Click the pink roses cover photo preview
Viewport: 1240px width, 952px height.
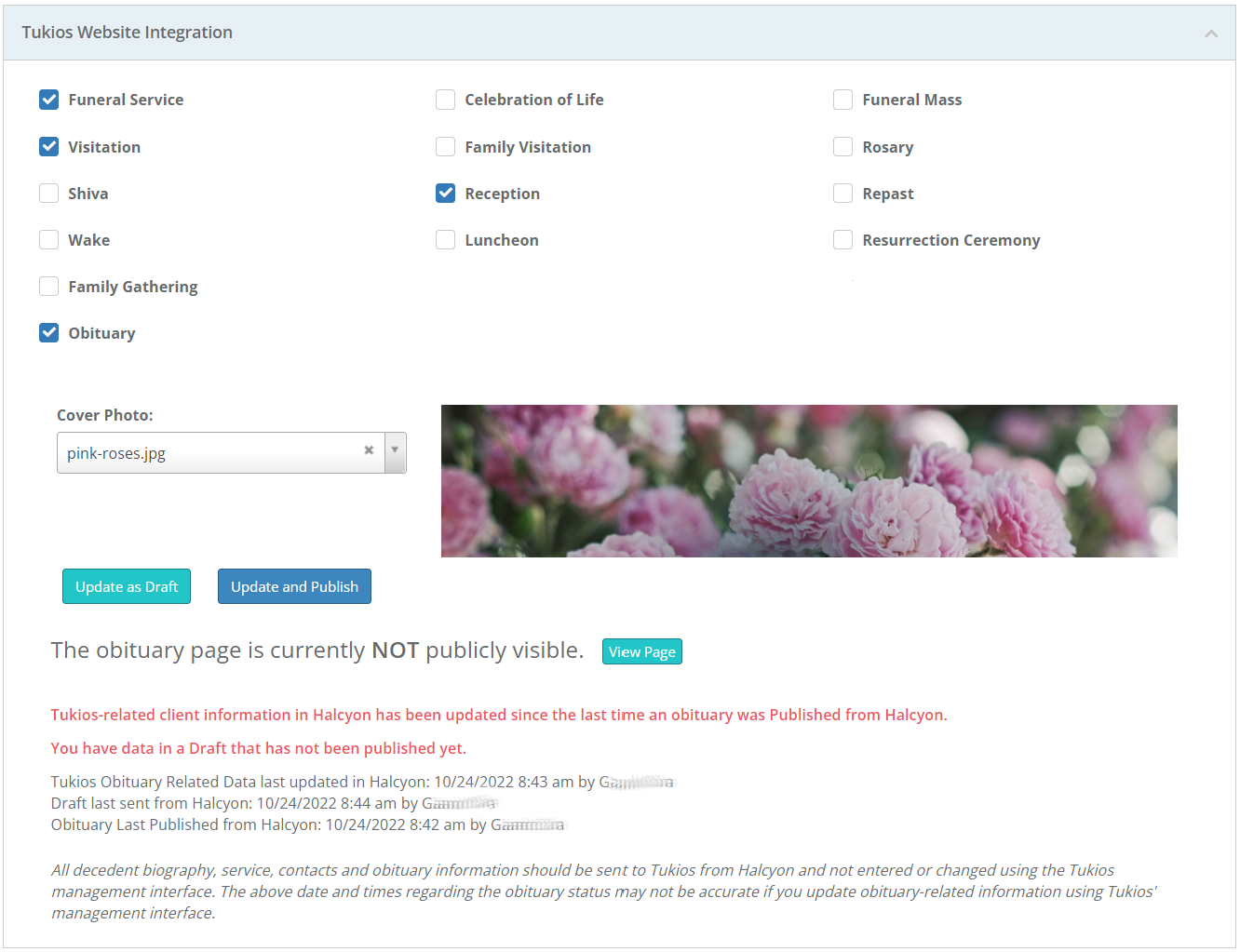(808, 481)
